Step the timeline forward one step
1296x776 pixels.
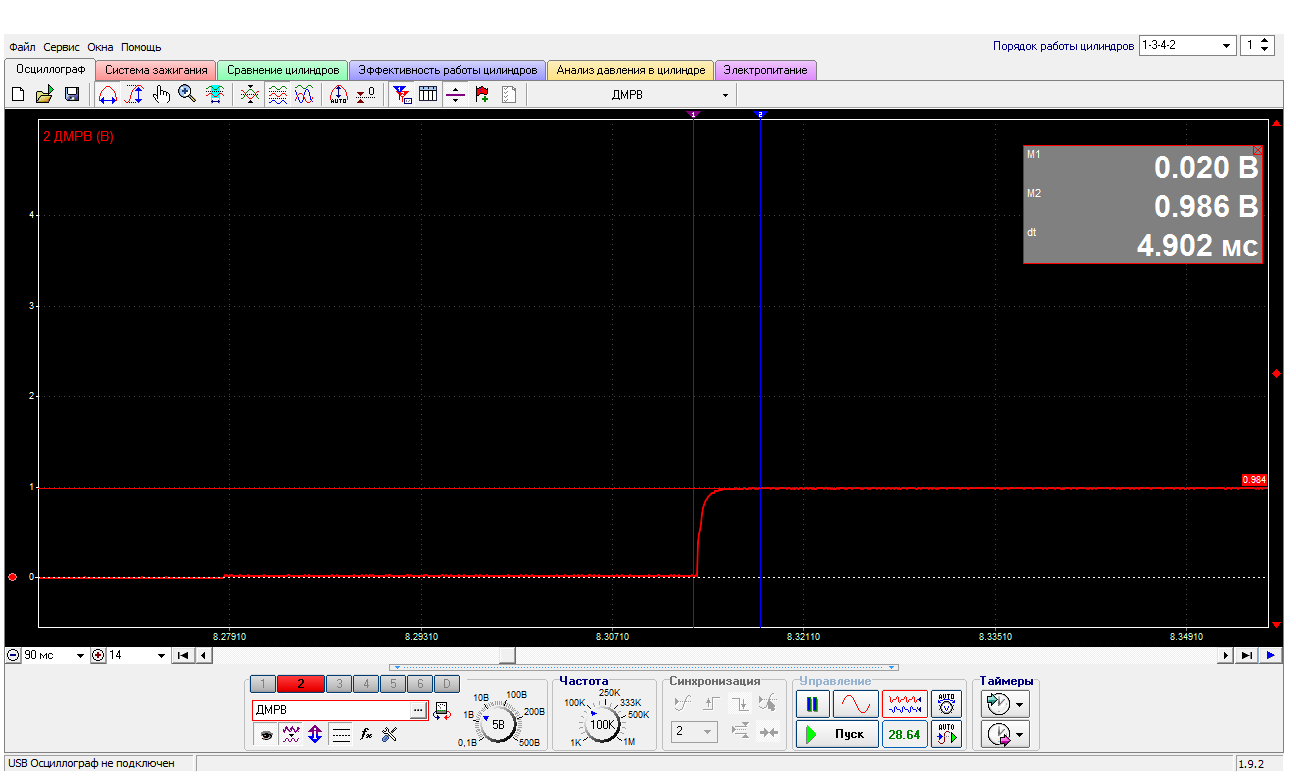(1226, 655)
